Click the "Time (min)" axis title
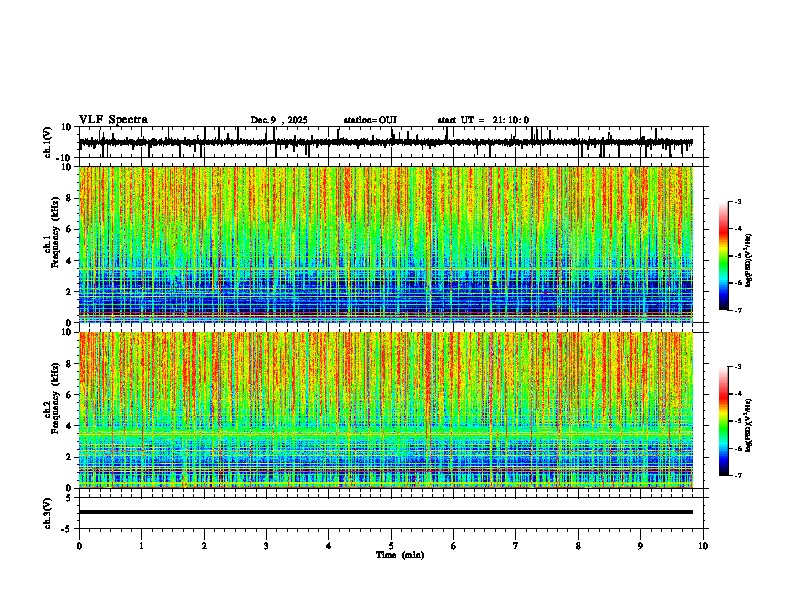792x612 pixels. pos(400,555)
